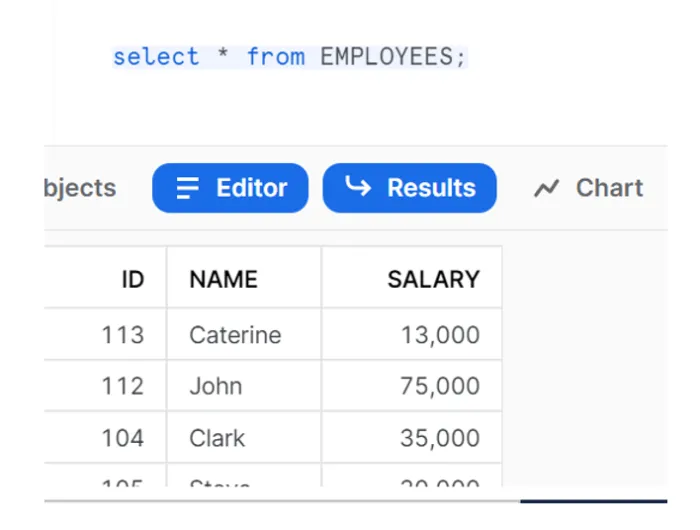The height and width of the screenshot is (530, 700).
Task: Click the cell with ID 112
Action: [x=122, y=386]
